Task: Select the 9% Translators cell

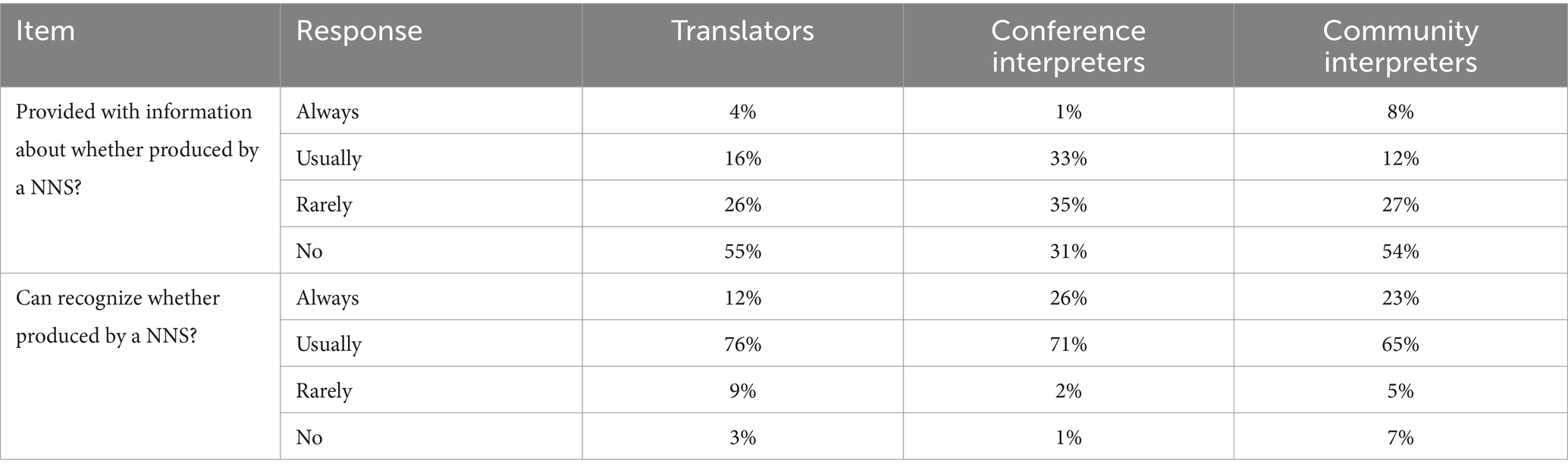Action: (x=742, y=390)
